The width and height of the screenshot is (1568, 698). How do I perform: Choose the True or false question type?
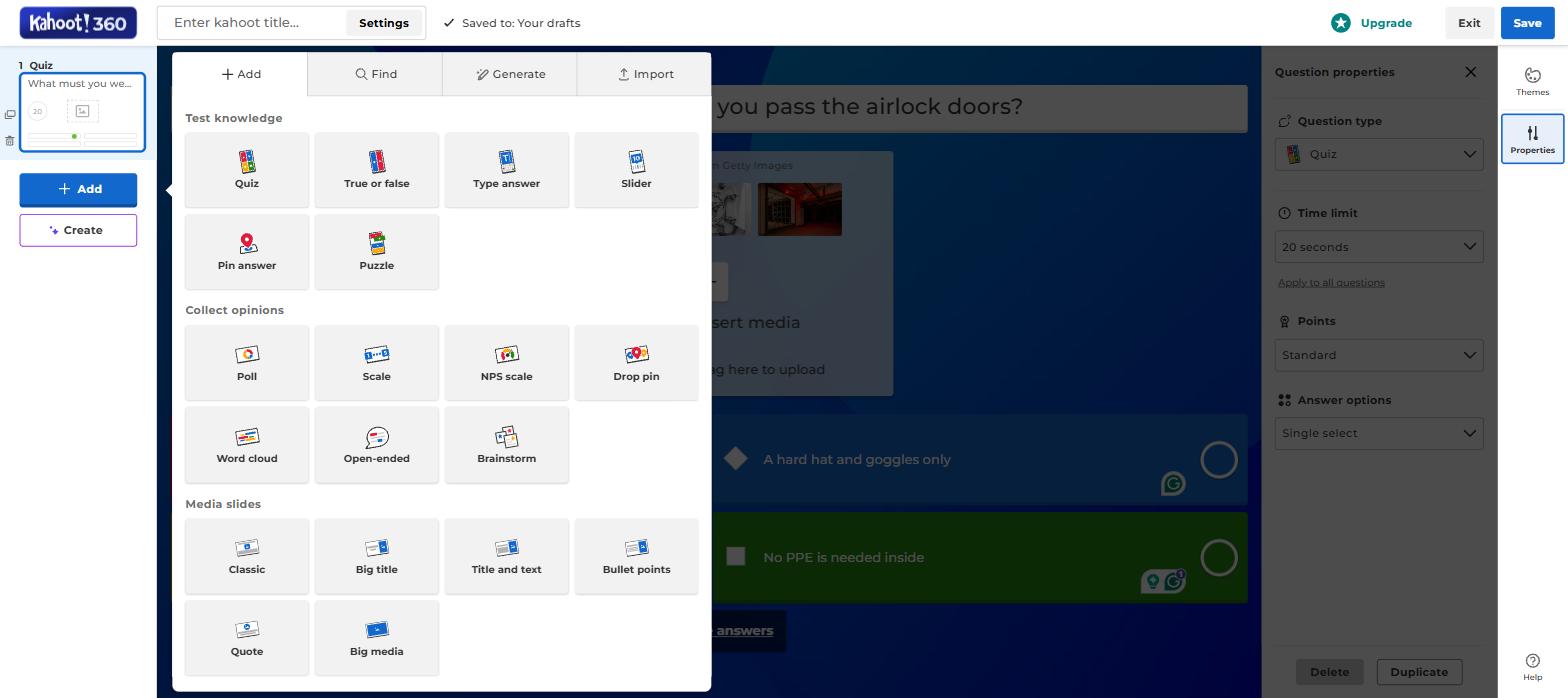tap(377, 170)
